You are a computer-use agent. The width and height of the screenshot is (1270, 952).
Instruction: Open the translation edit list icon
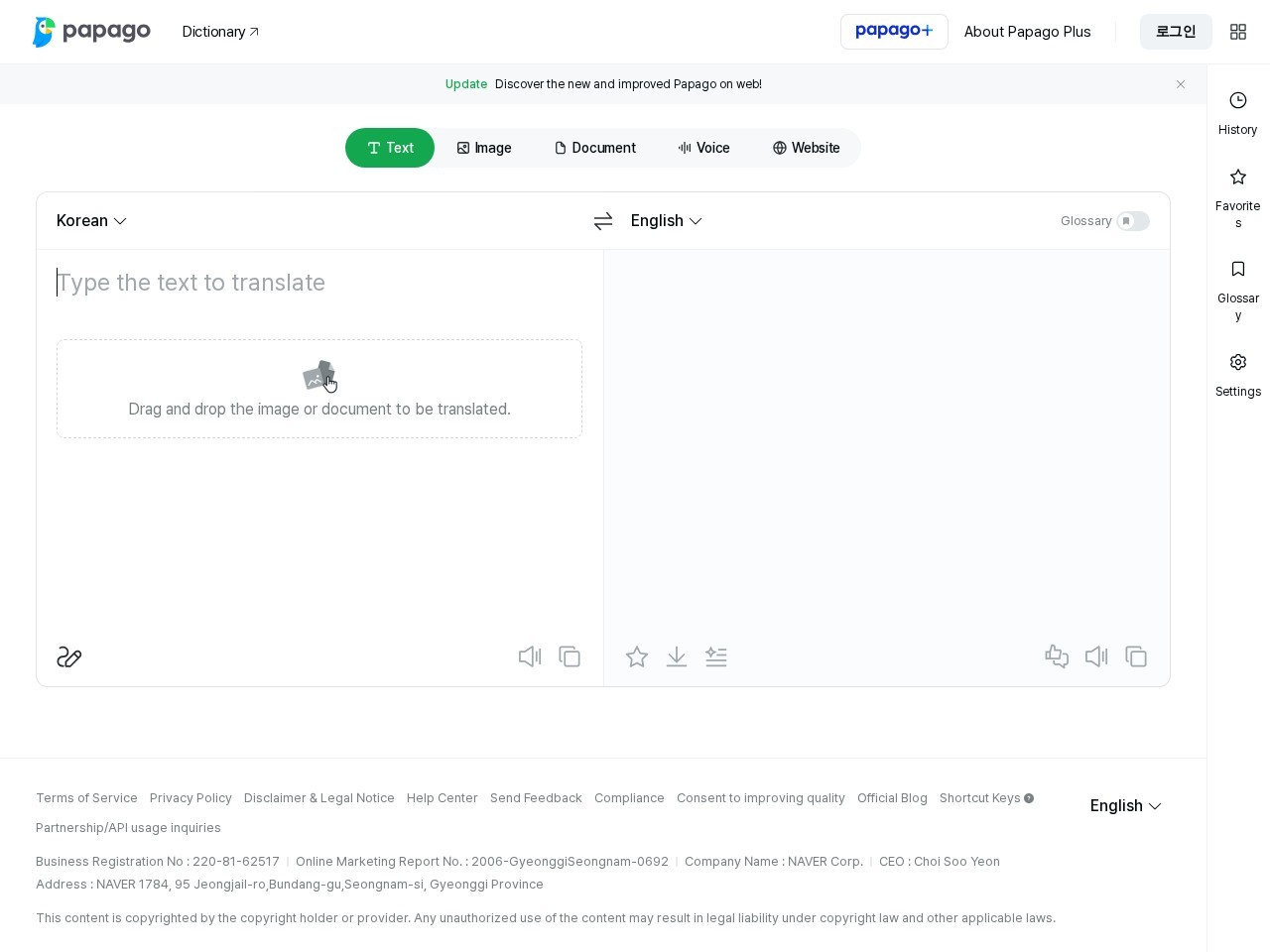click(716, 656)
